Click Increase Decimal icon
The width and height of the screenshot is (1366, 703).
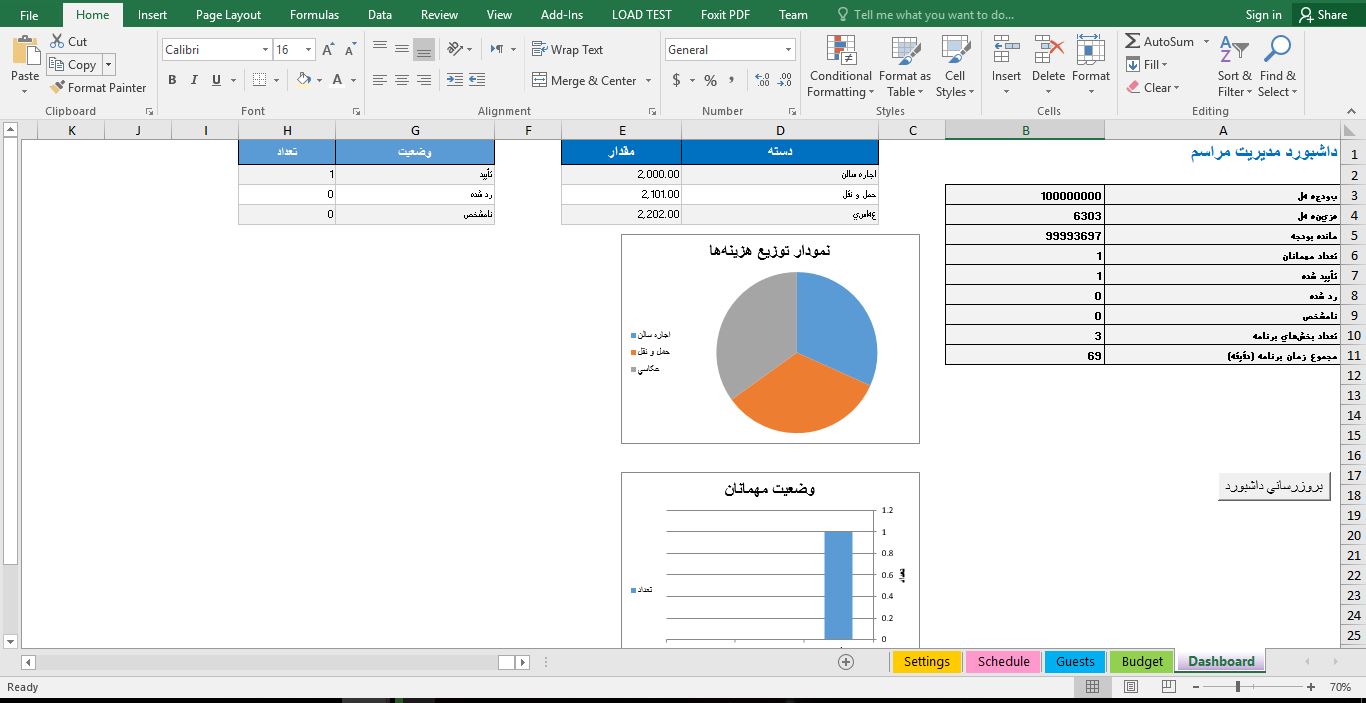pos(763,80)
